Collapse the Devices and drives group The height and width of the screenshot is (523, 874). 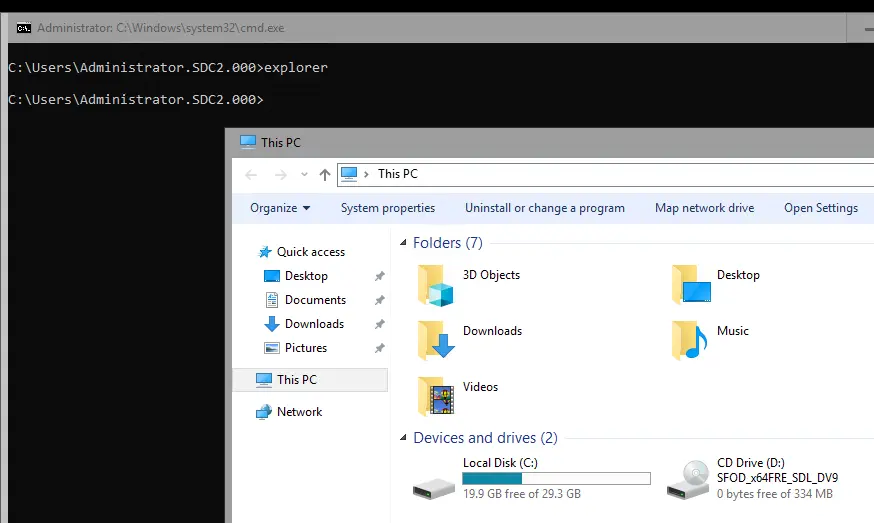point(403,438)
